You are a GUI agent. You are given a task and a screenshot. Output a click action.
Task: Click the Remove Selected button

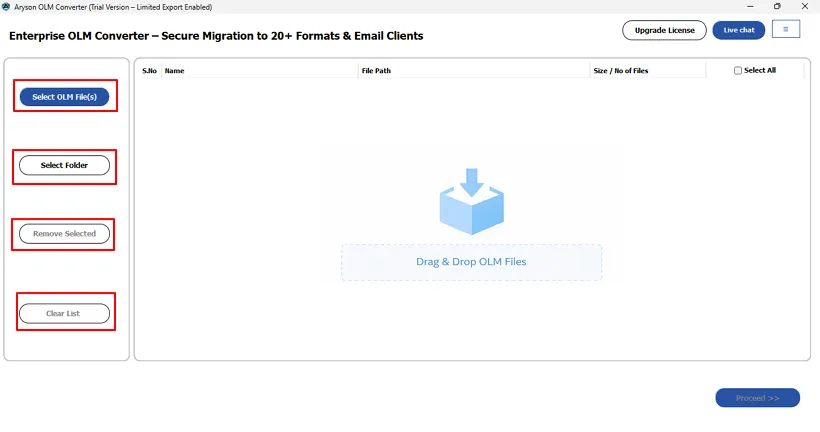64,234
